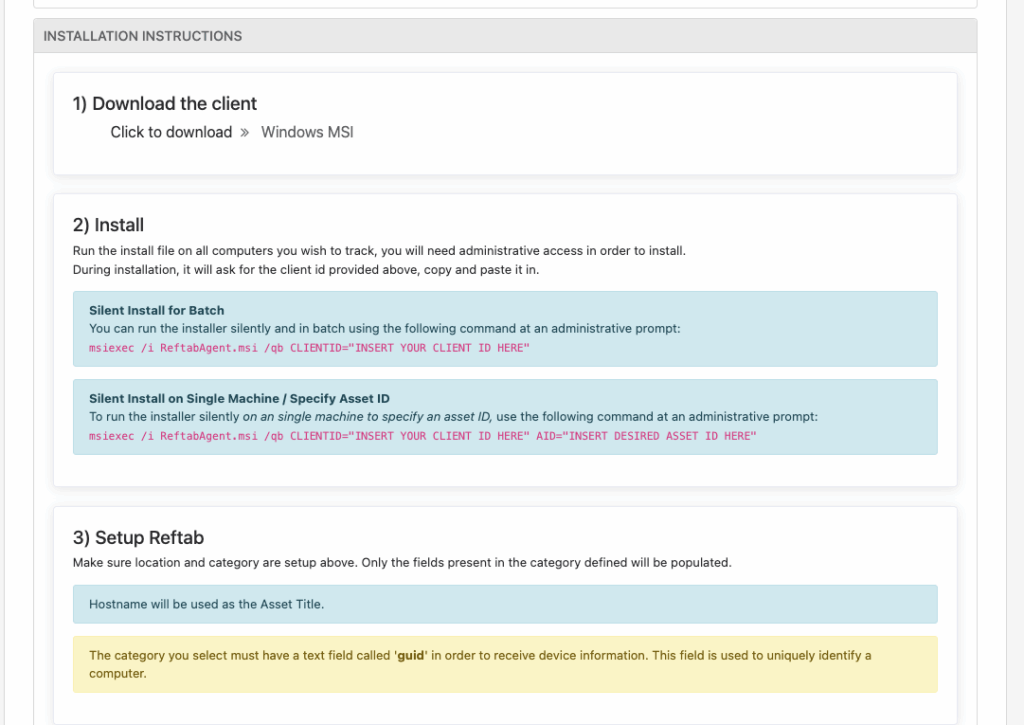Select the AID parameter in the single-machine command
Viewport: 1024px width, 725px height.
[536, 435]
